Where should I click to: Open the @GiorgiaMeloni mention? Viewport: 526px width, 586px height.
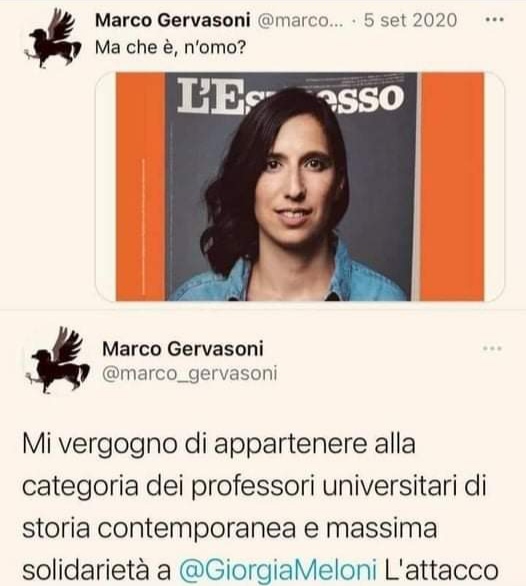278,570
